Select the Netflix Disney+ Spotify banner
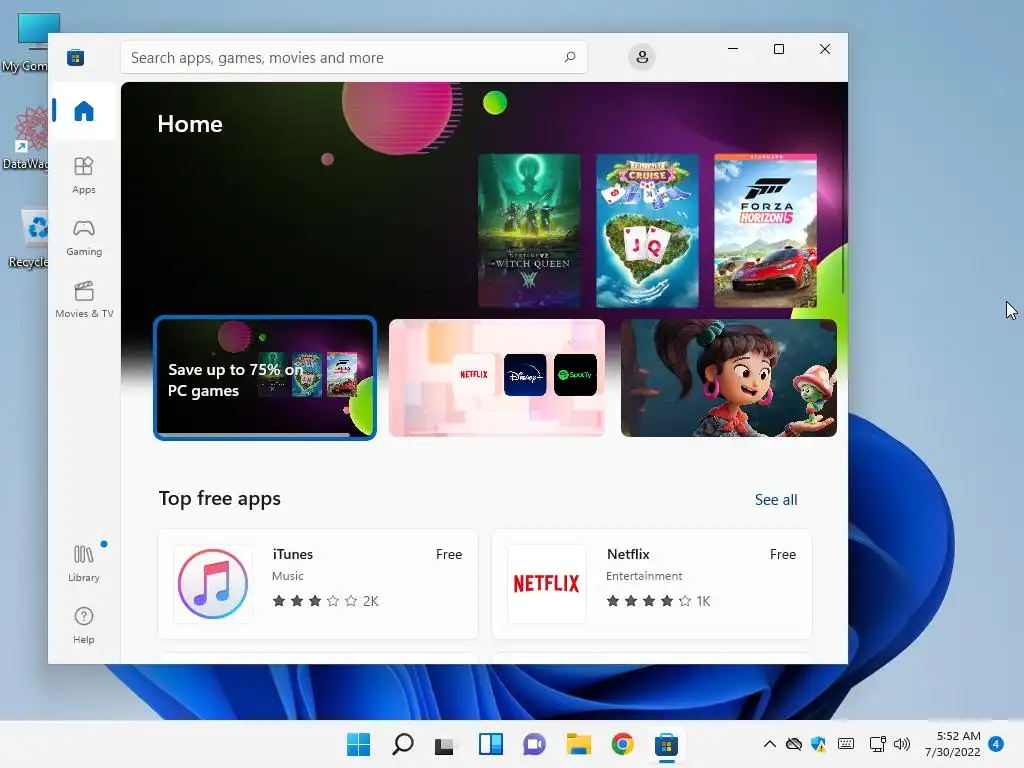Viewport: 1024px width, 768px height. point(497,378)
